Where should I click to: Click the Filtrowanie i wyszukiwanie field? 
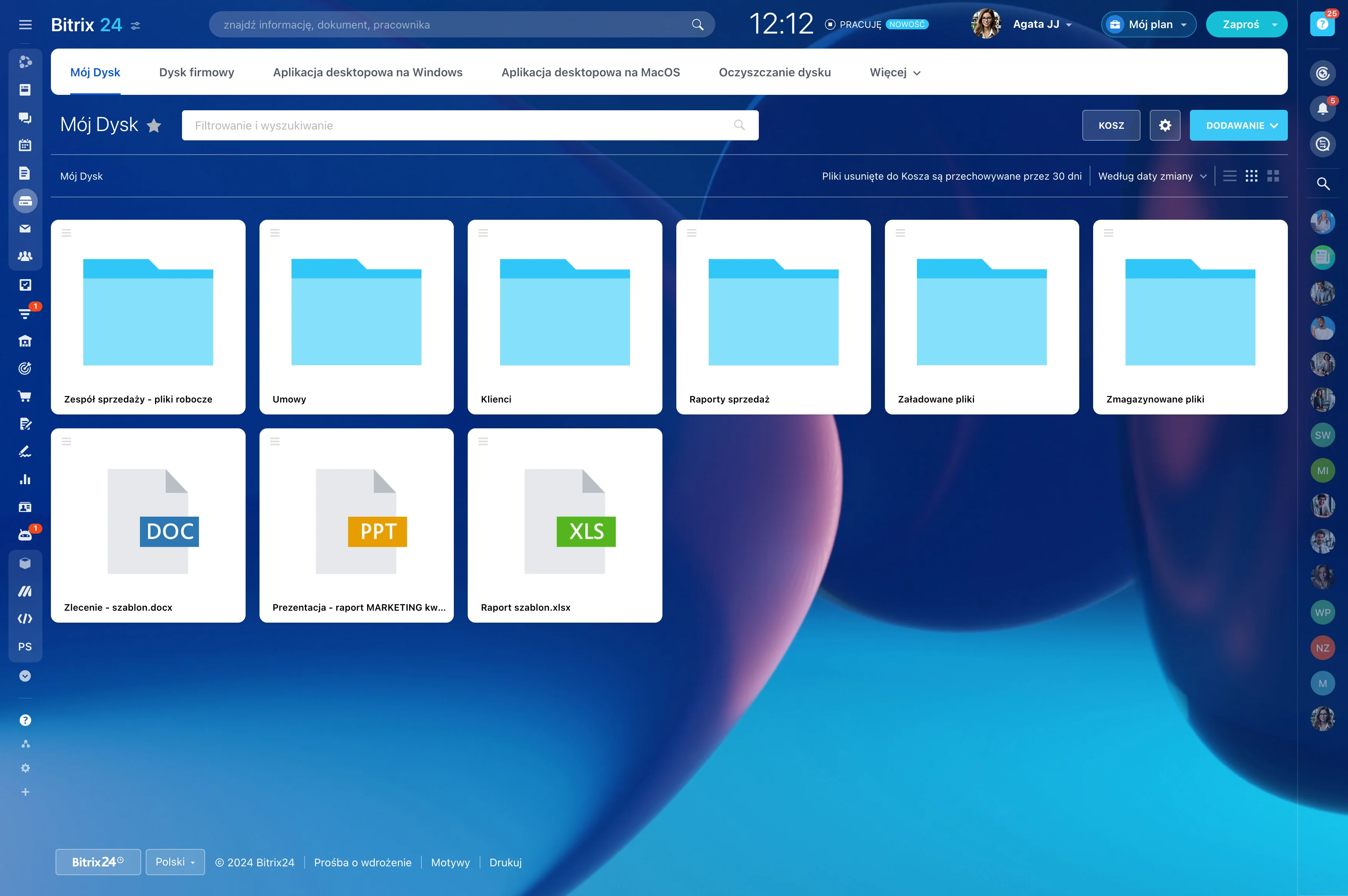(457, 125)
